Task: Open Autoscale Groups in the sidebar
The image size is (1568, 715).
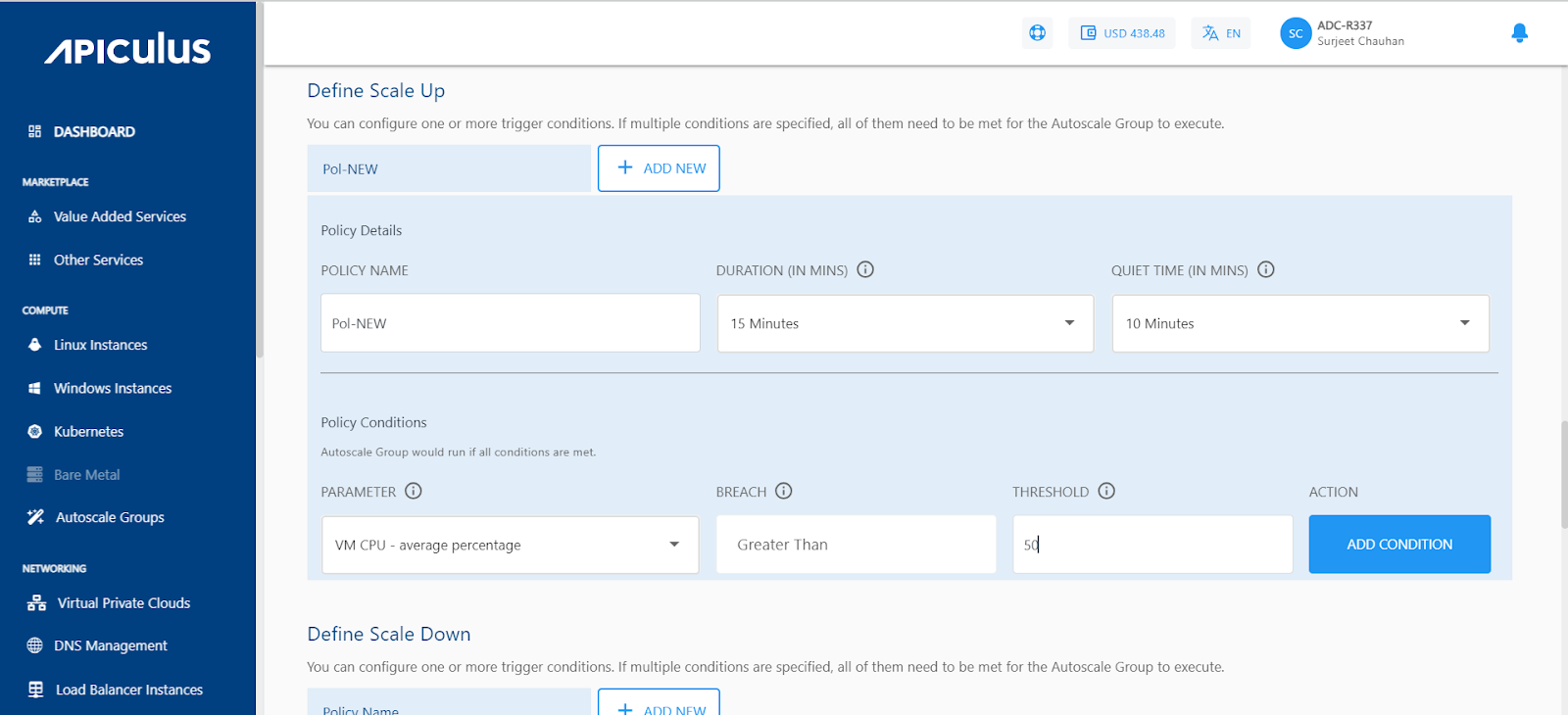Action: coord(110,517)
